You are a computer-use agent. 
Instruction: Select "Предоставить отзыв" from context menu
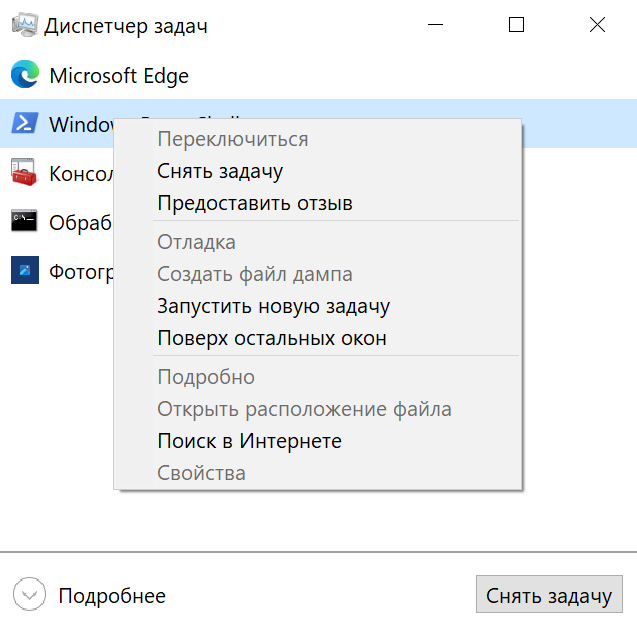coord(255,204)
